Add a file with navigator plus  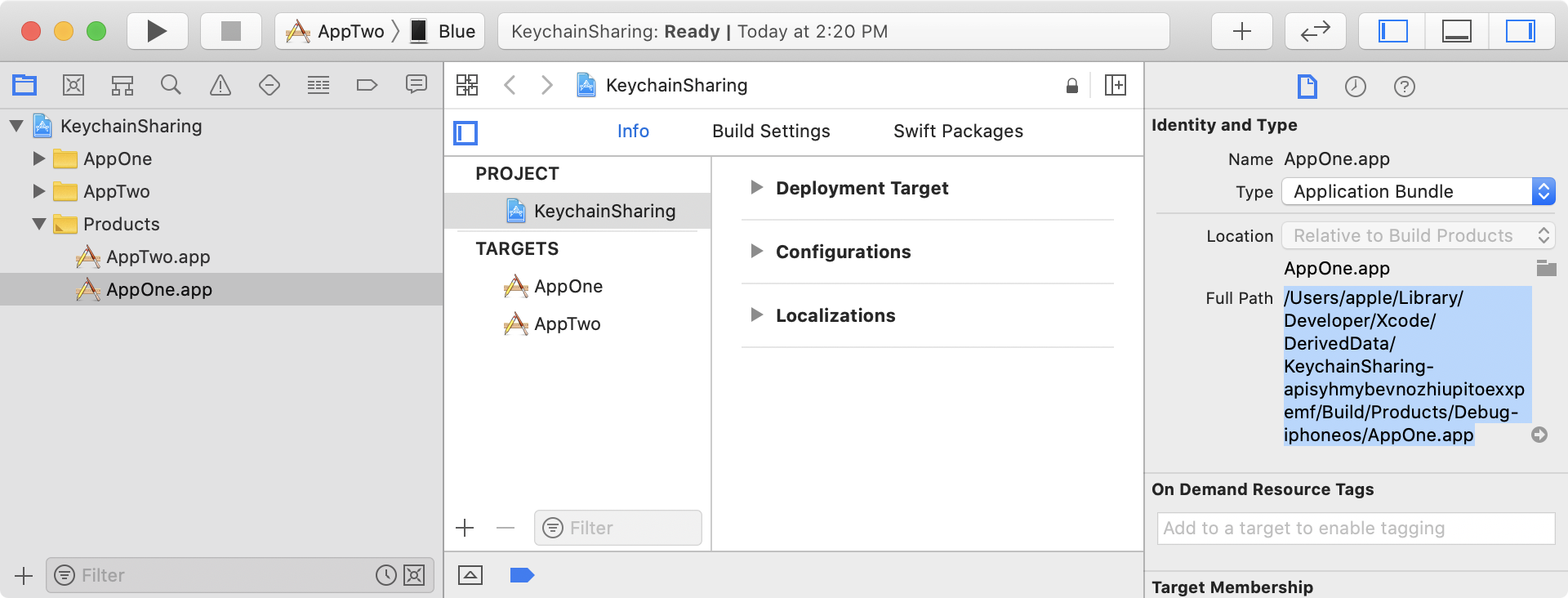[x=24, y=575]
